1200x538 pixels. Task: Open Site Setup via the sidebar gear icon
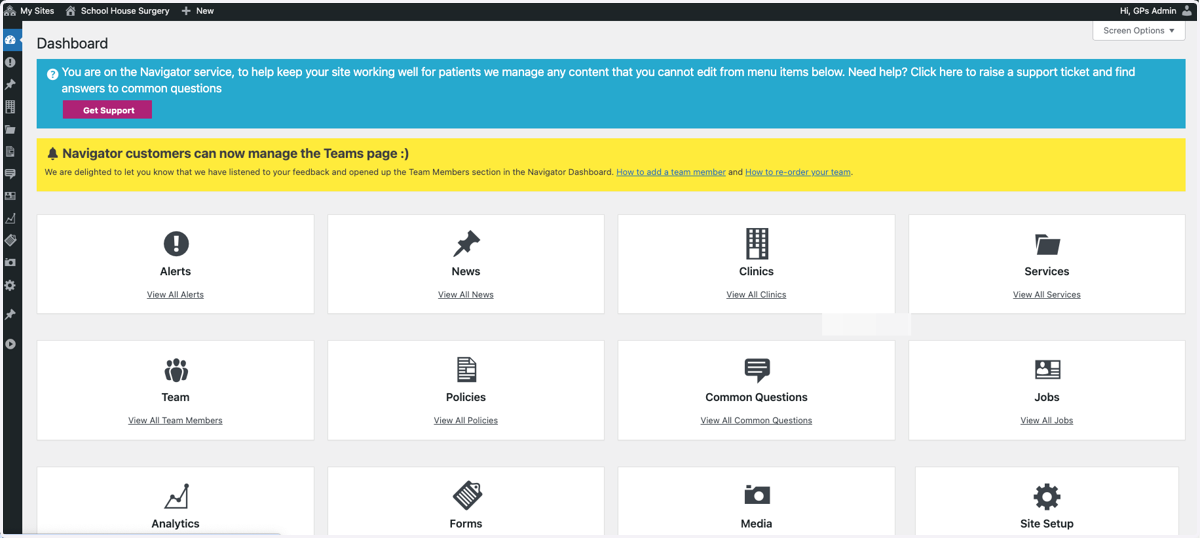(x=10, y=285)
